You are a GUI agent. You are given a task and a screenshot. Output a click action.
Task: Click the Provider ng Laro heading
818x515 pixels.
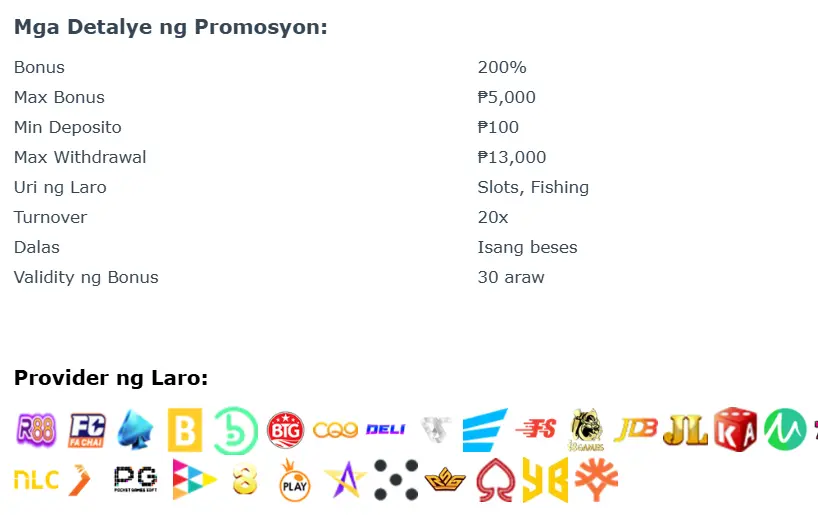pyautogui.click(x=111, y=378)
